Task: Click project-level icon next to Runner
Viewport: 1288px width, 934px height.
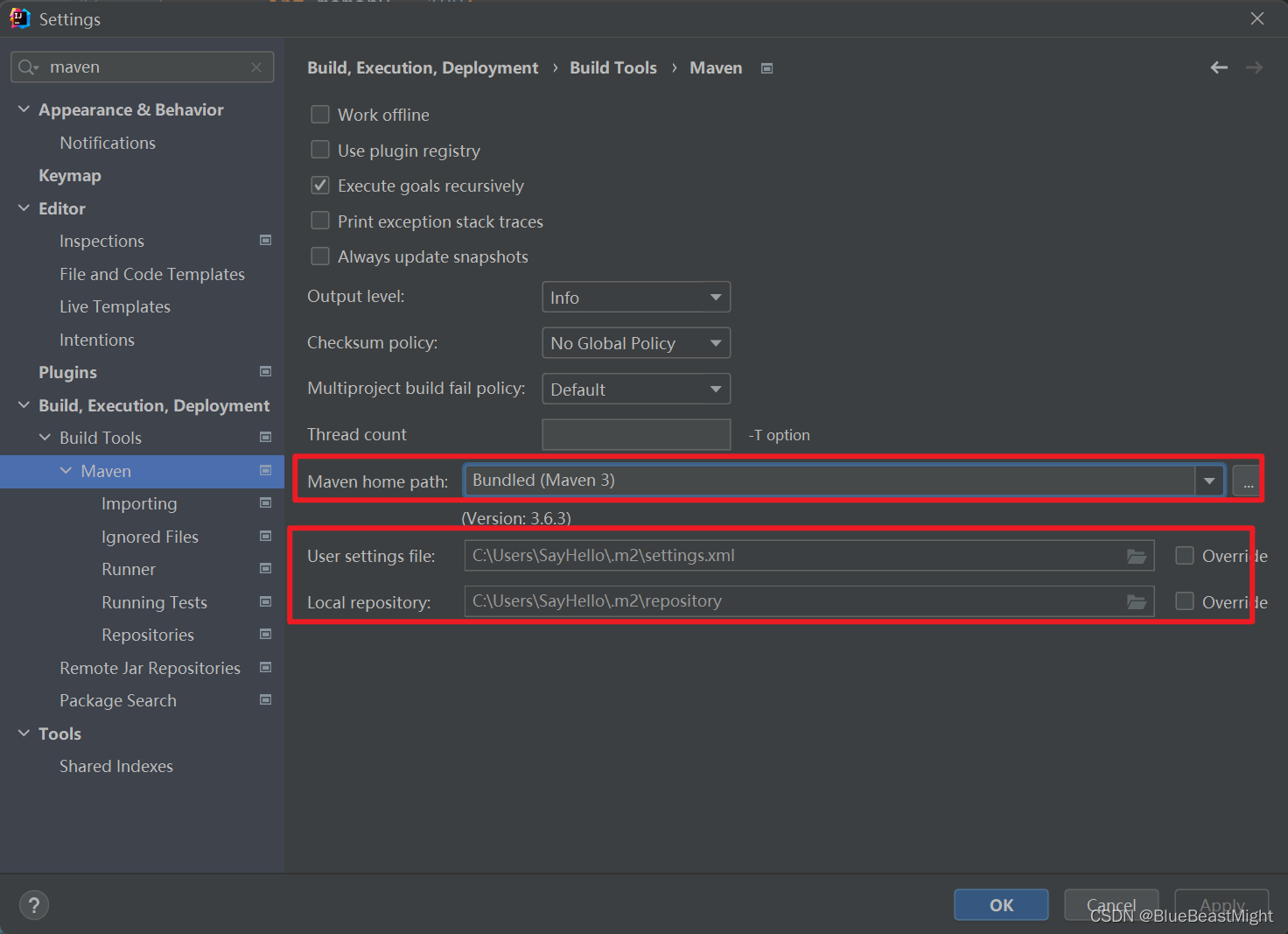Action: pyautogui.click(x=266, y=568)
